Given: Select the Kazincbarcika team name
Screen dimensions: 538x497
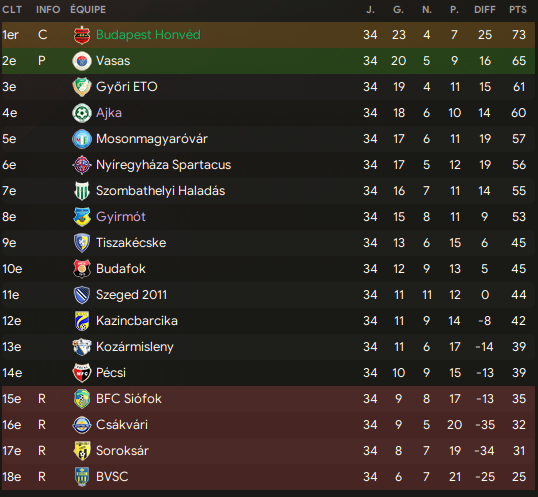Looking at the screenshot, I should [x=137, y=321].
